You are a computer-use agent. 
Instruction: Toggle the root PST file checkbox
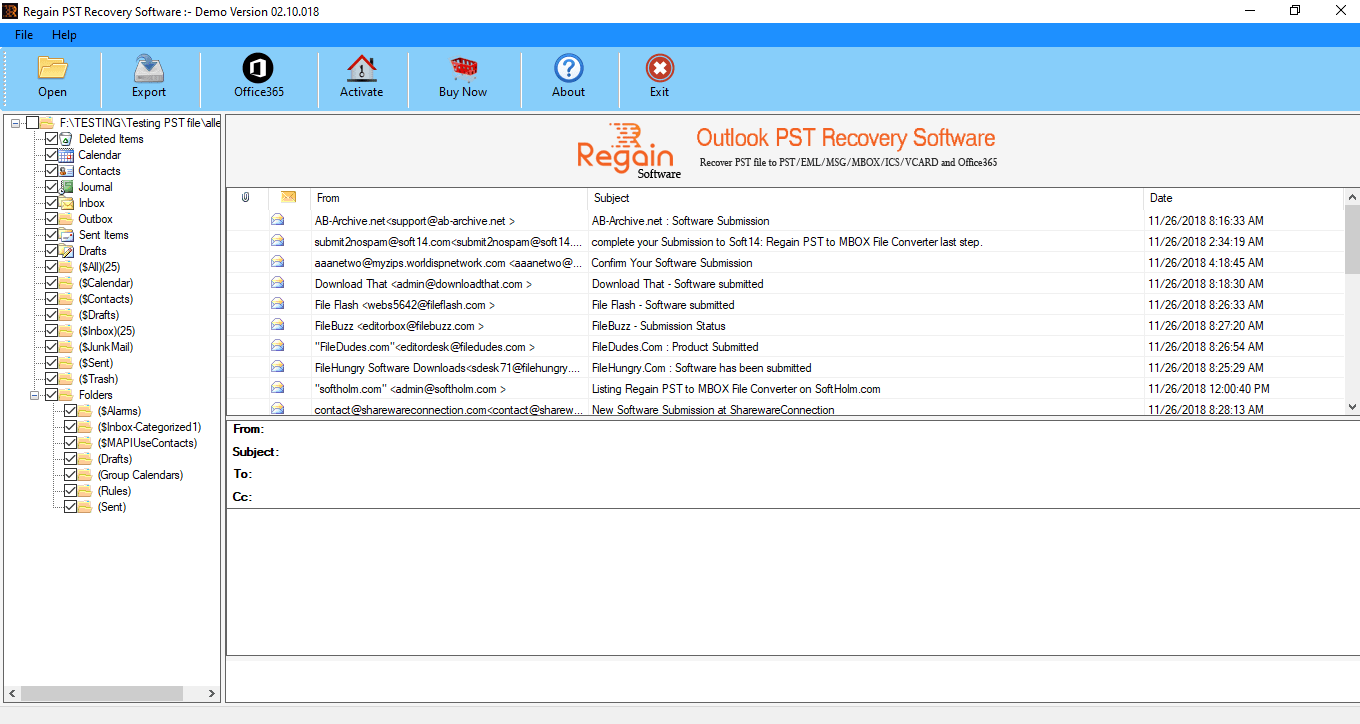(x=33, y=123)
